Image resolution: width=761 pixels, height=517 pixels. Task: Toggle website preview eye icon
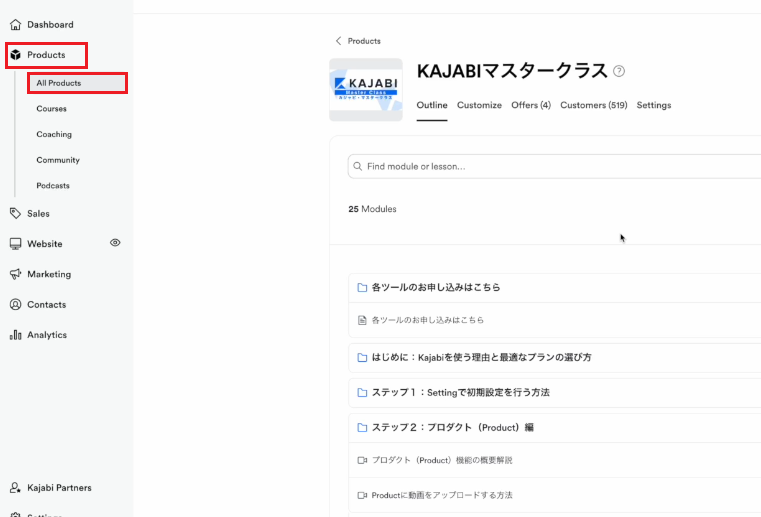[115, 243]
